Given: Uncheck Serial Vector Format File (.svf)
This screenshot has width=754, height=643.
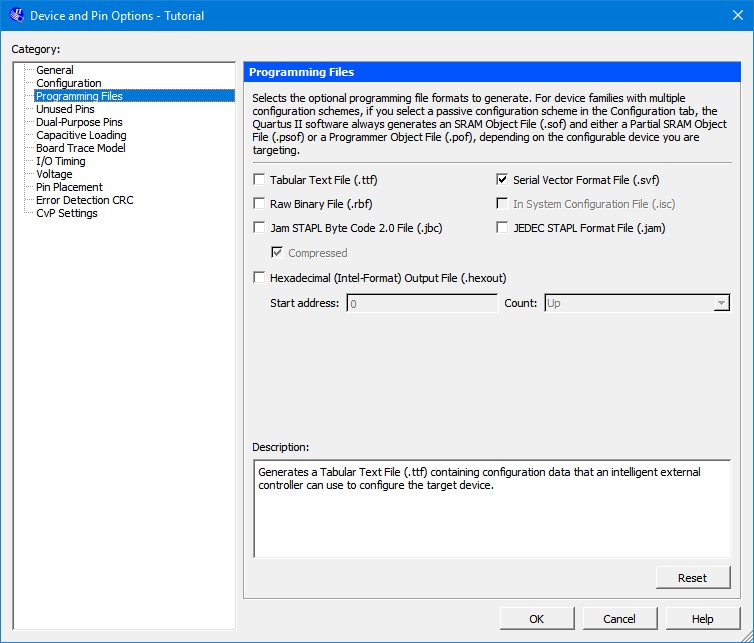Looking at the screenshot, I should click(503, 180).
